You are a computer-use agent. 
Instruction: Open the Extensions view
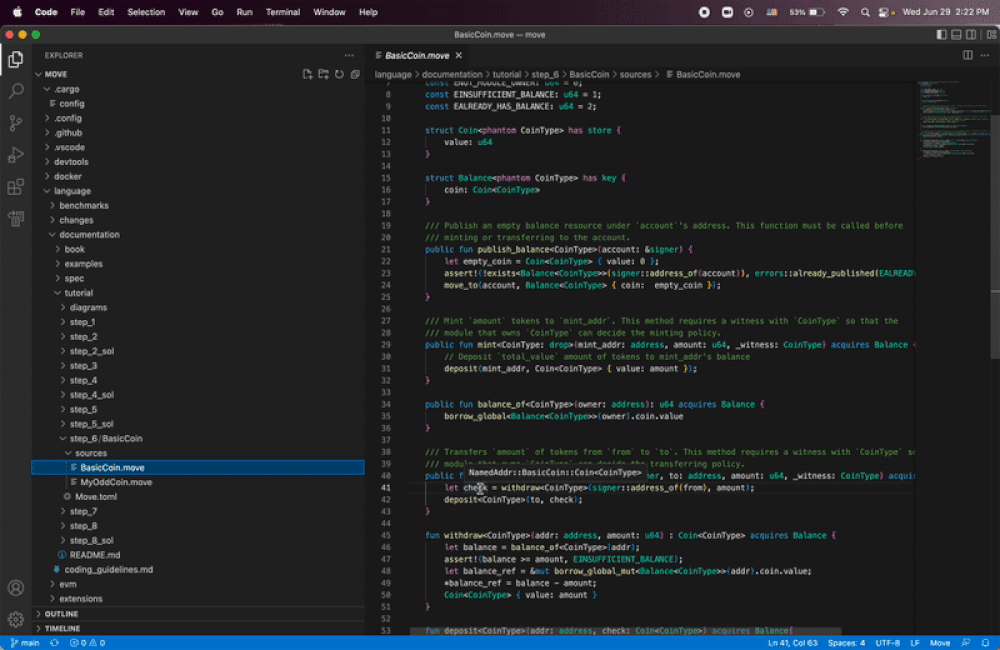click(16, 187)
